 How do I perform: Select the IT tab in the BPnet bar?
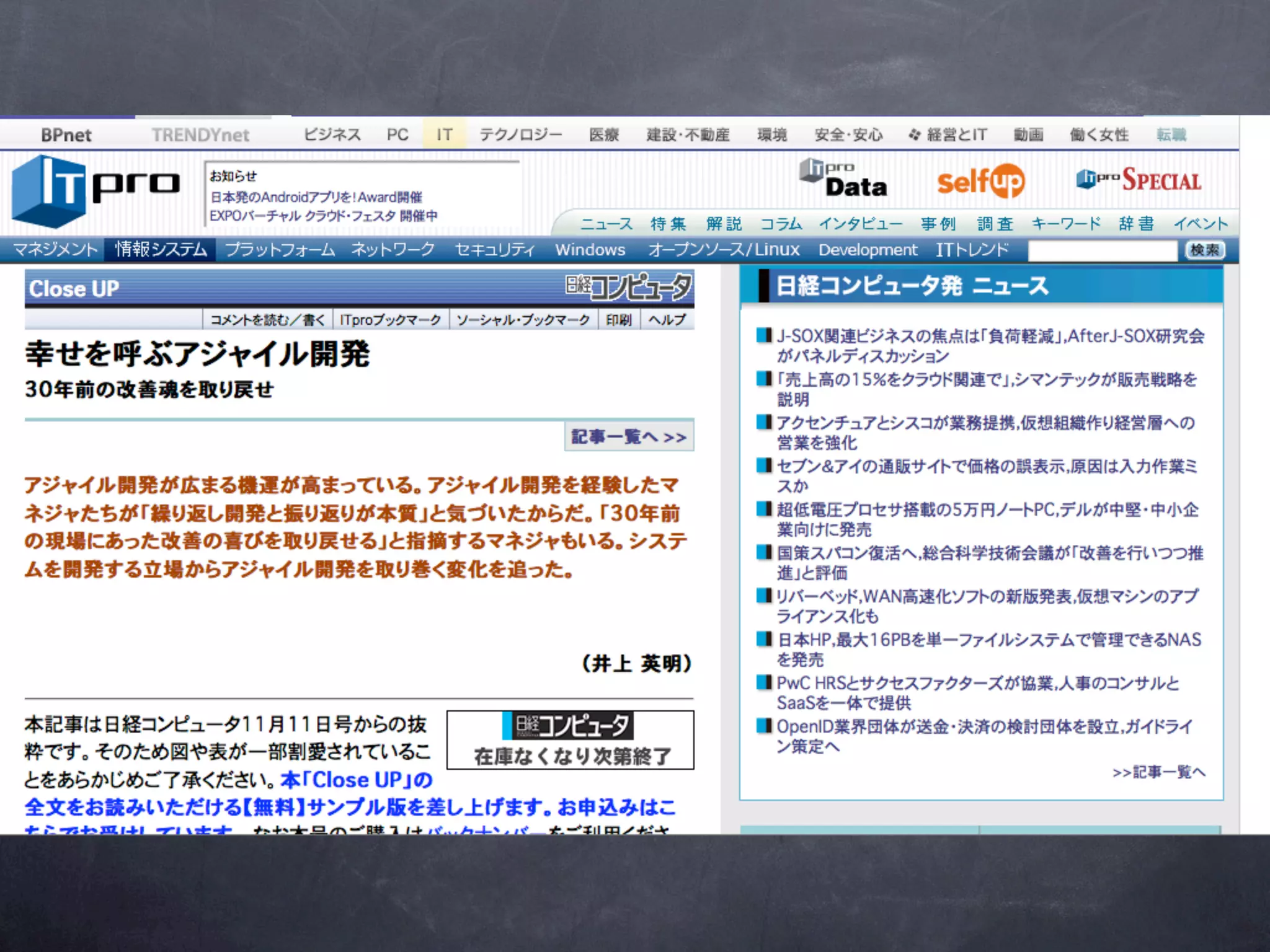(444, 134)
